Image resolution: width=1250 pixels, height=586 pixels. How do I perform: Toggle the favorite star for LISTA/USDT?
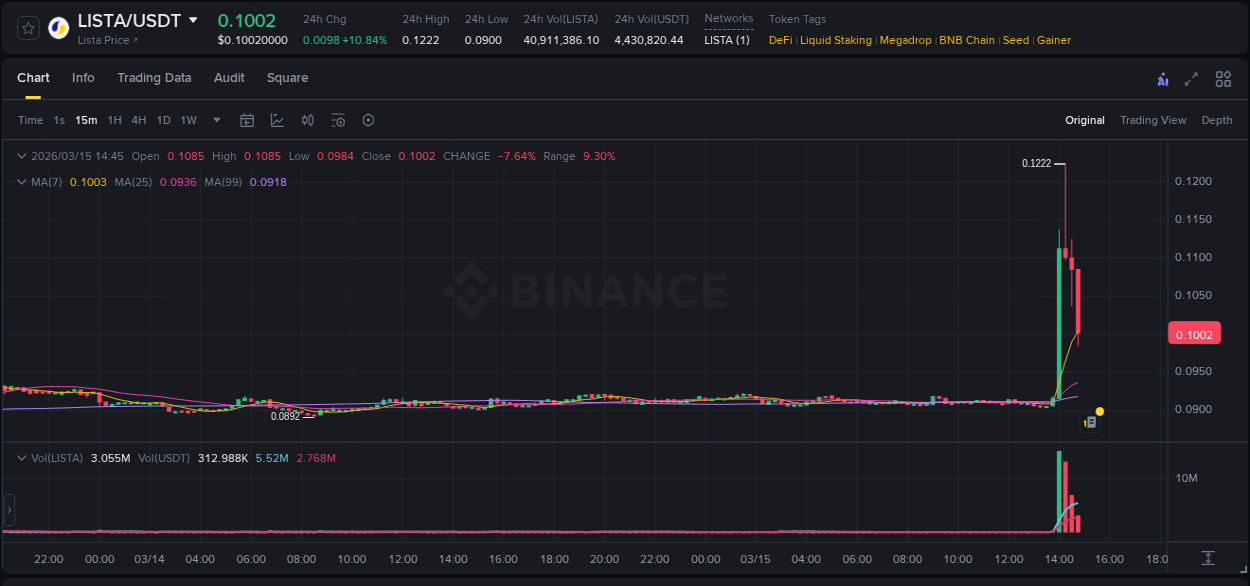[27, 27]
